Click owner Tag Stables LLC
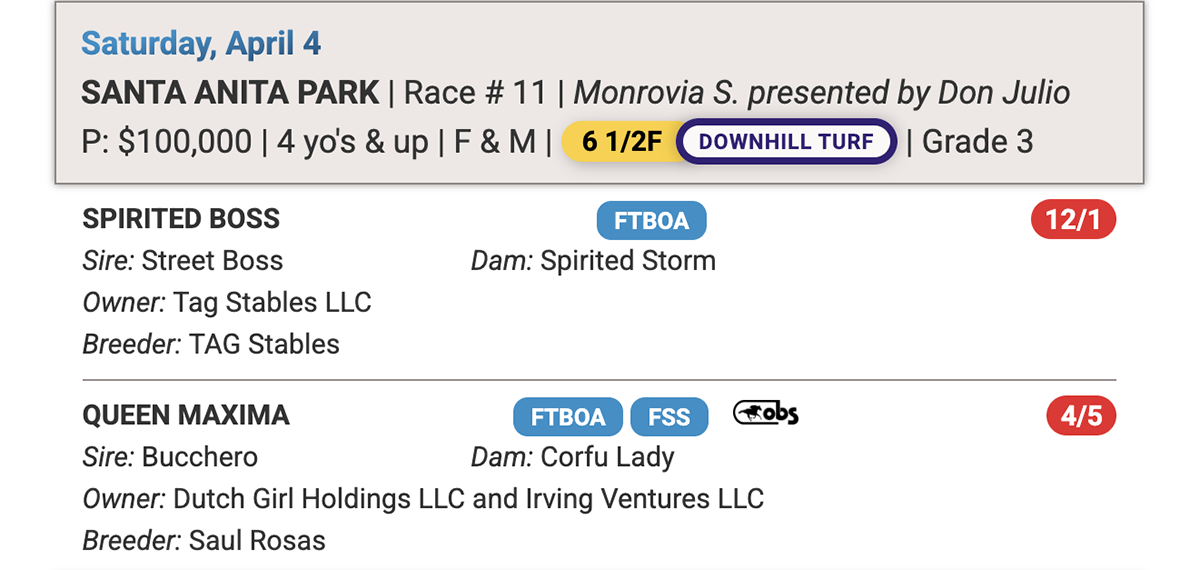Screen dimensions: 1200x570 pyautogui.click(x=272, y=302)
